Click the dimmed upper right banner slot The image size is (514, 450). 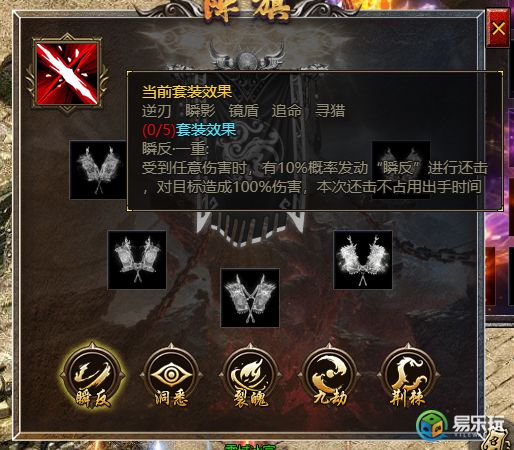pyautogui.click(x=401, y=170)
